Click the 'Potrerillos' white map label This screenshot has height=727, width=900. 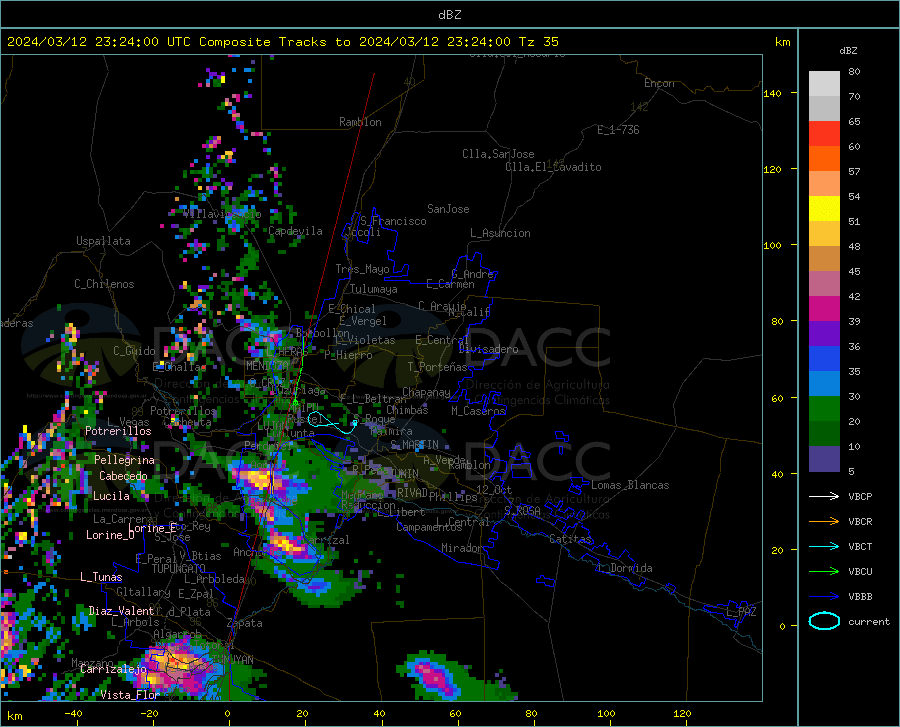point(118,431)
